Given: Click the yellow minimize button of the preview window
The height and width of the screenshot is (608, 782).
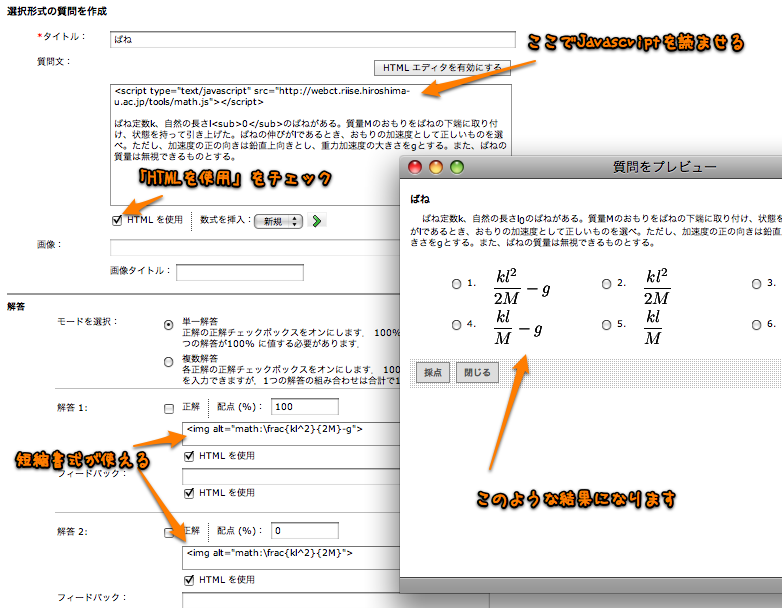Looking at the screenshot, I should (x=436, y=167).
